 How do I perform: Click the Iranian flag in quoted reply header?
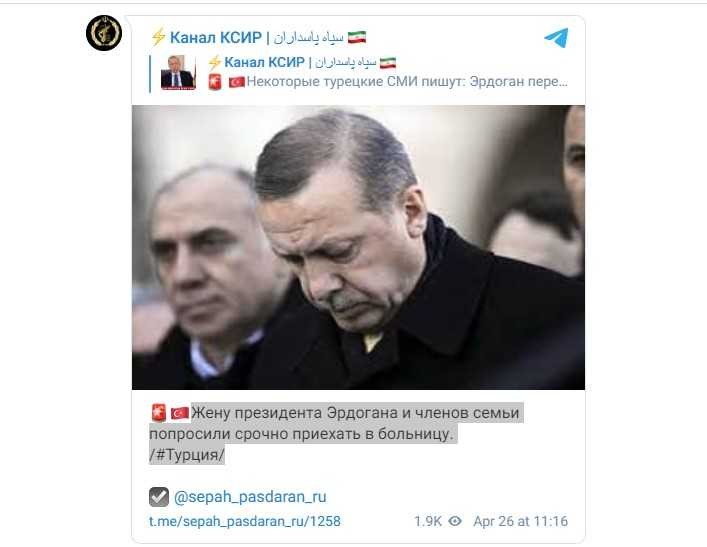click(388, 63)
